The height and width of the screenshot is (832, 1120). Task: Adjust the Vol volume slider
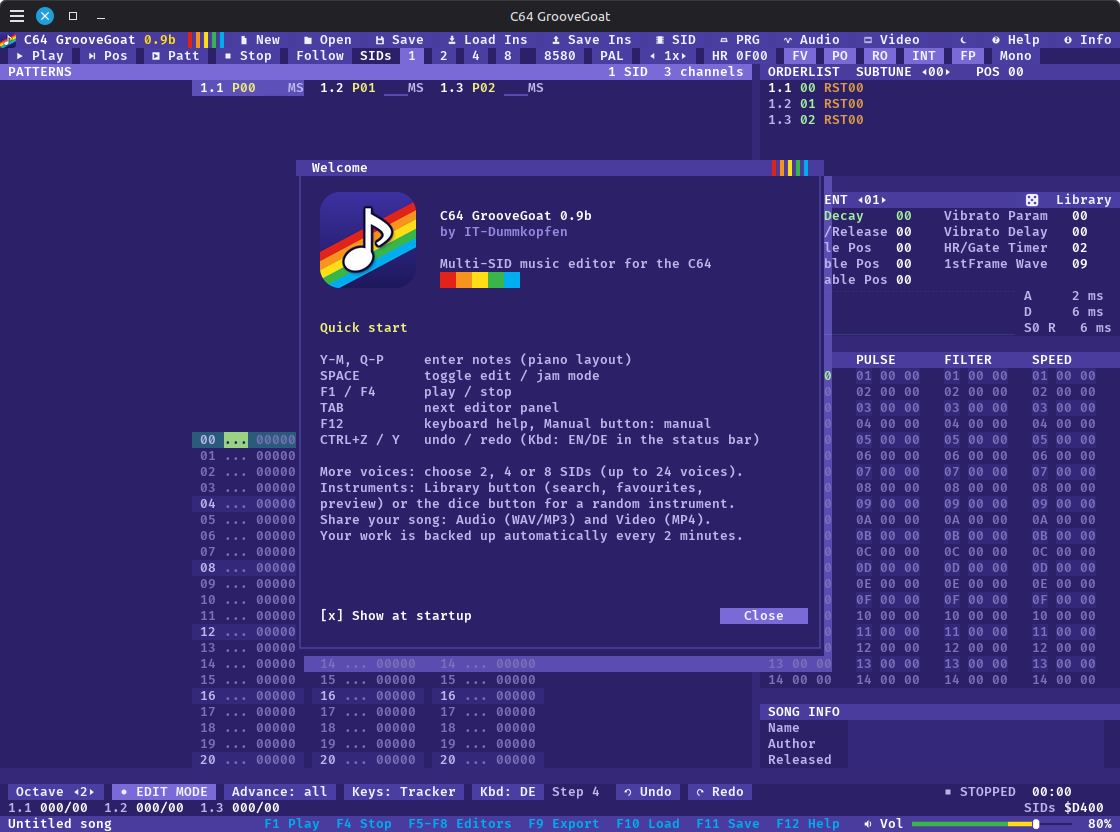pyautogui.click(x=992, y=823)
